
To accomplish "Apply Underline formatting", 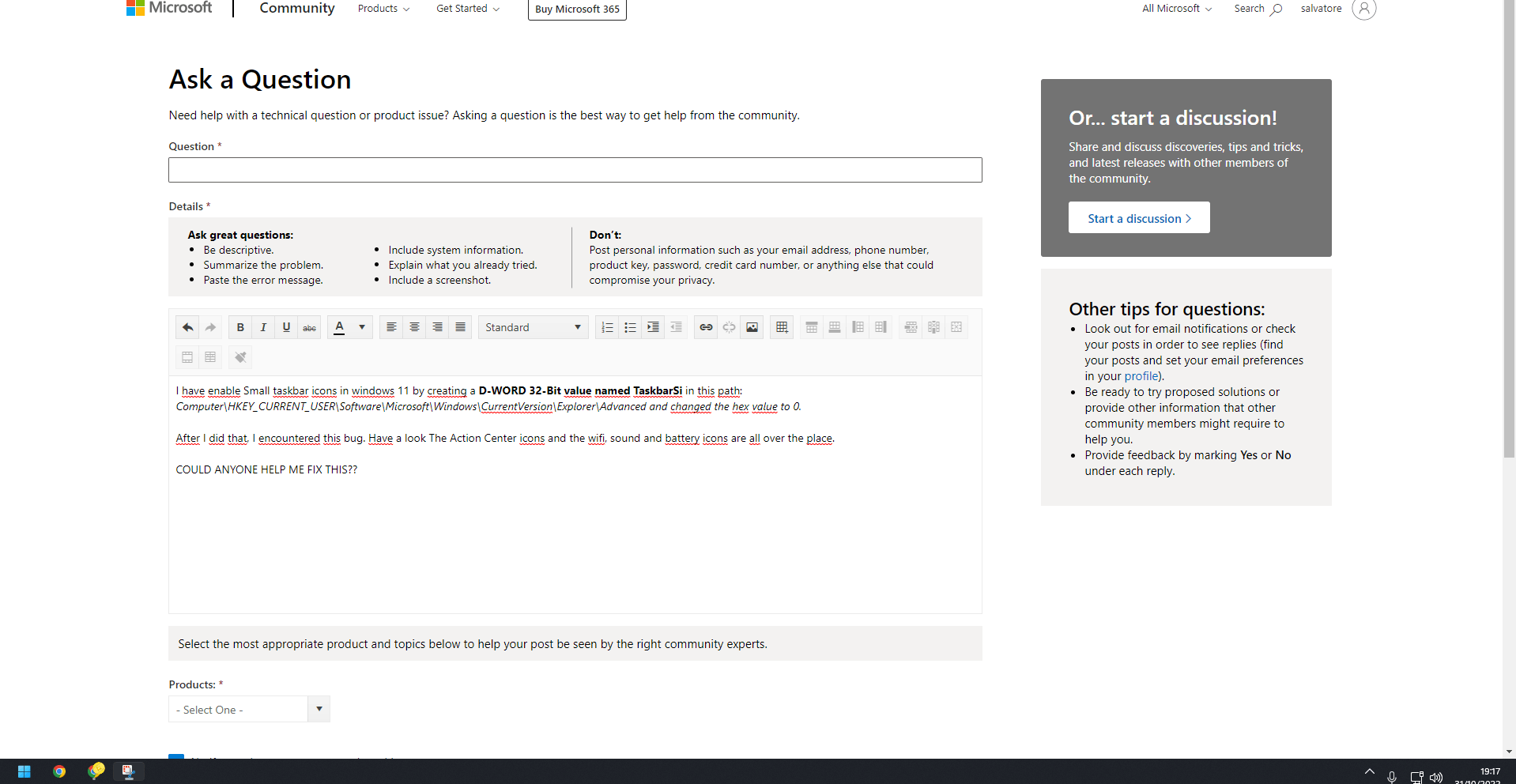I will coord(286,327).
